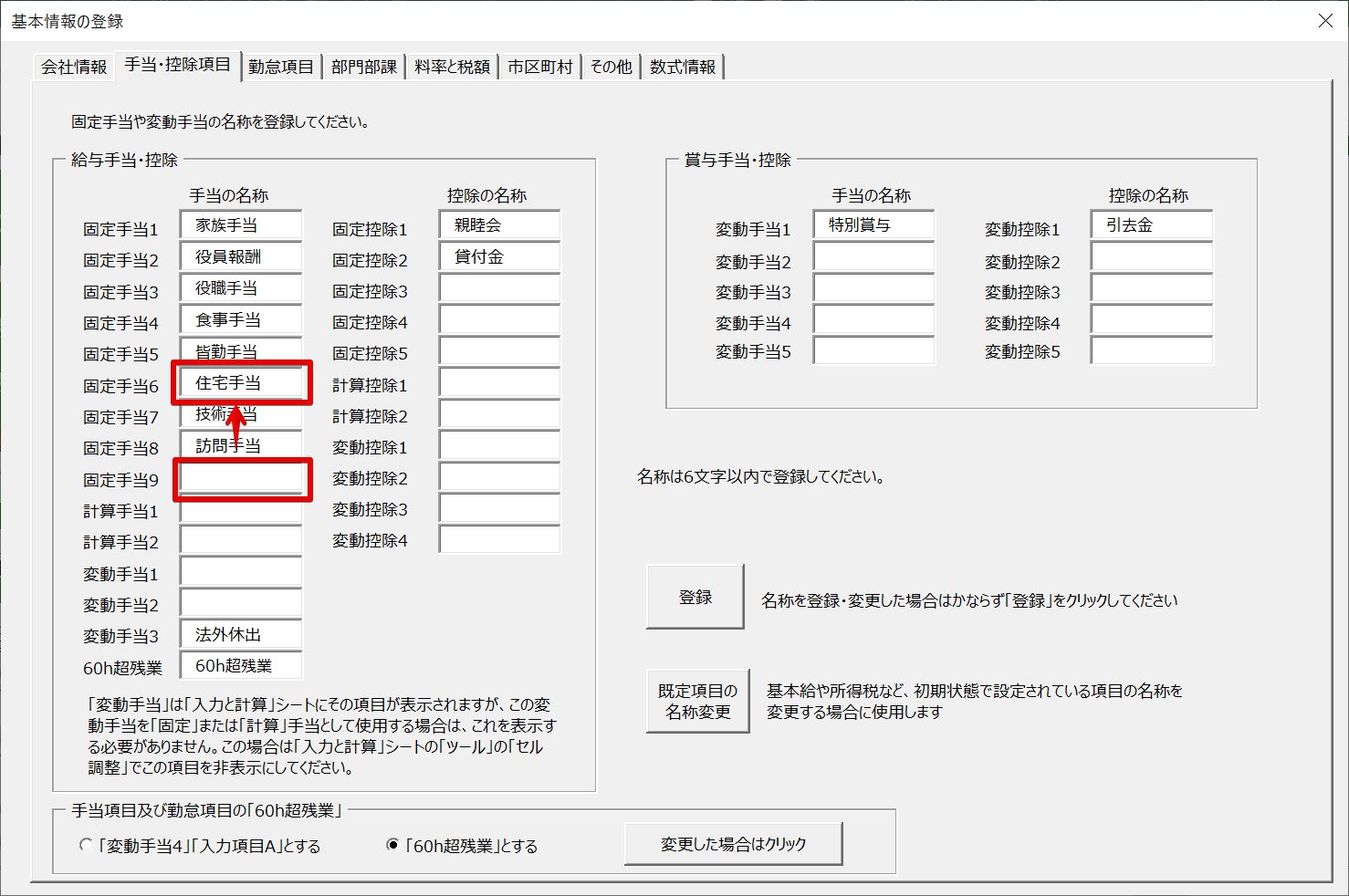This screenshot has width=1349, height=896.
Task: Click the 変動手当3 field containing 法外休出
Action: click(x=241, y=635)
